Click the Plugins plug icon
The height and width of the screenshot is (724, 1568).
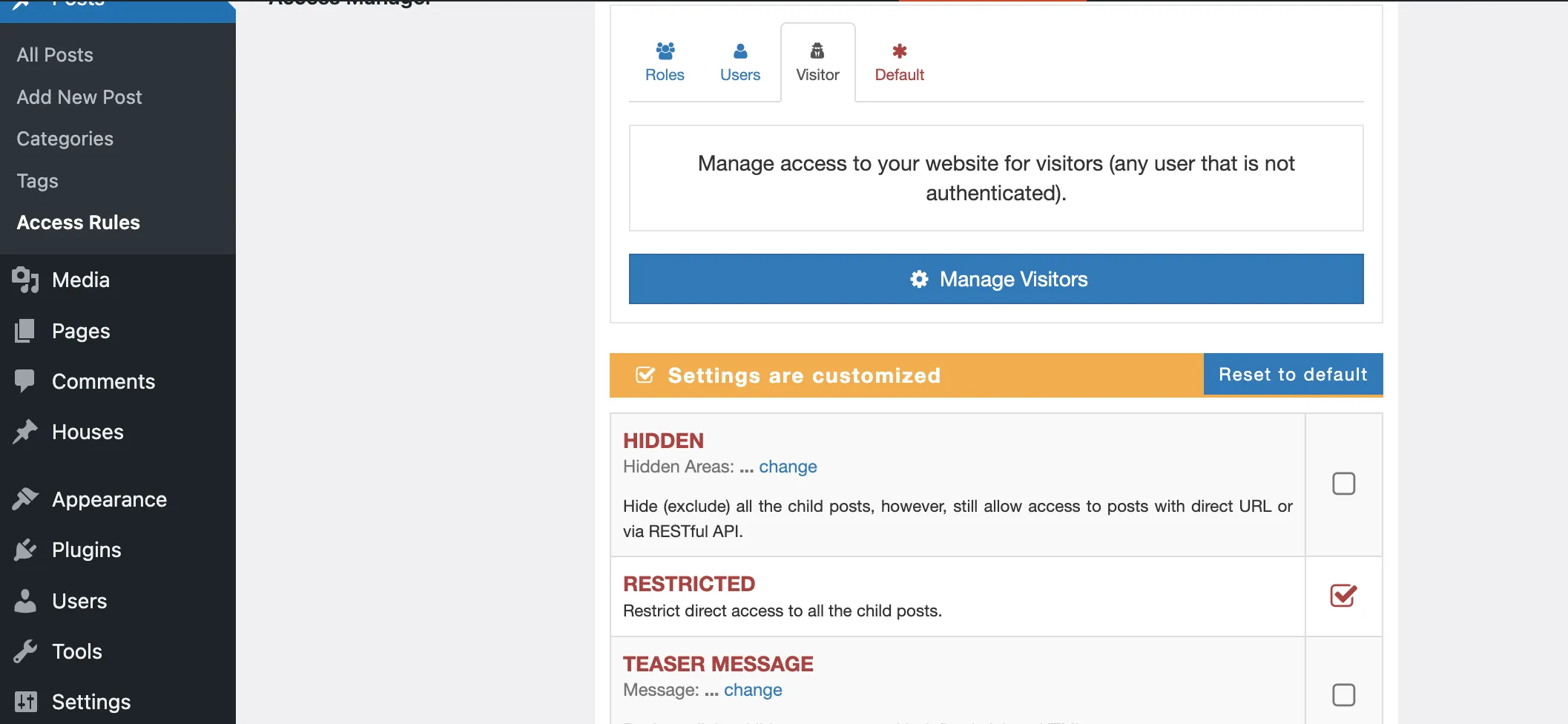(25, 550)
